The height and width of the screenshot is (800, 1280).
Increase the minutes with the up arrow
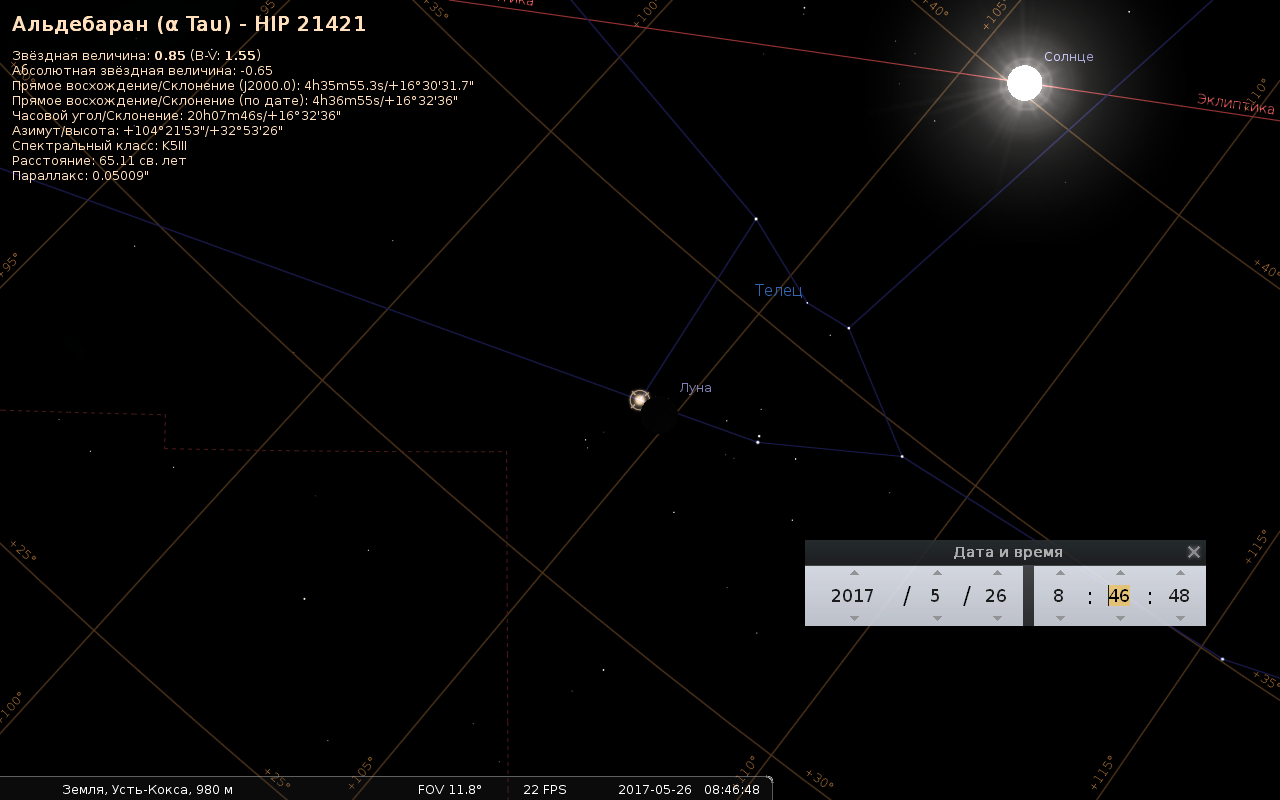coord(1120,573)
